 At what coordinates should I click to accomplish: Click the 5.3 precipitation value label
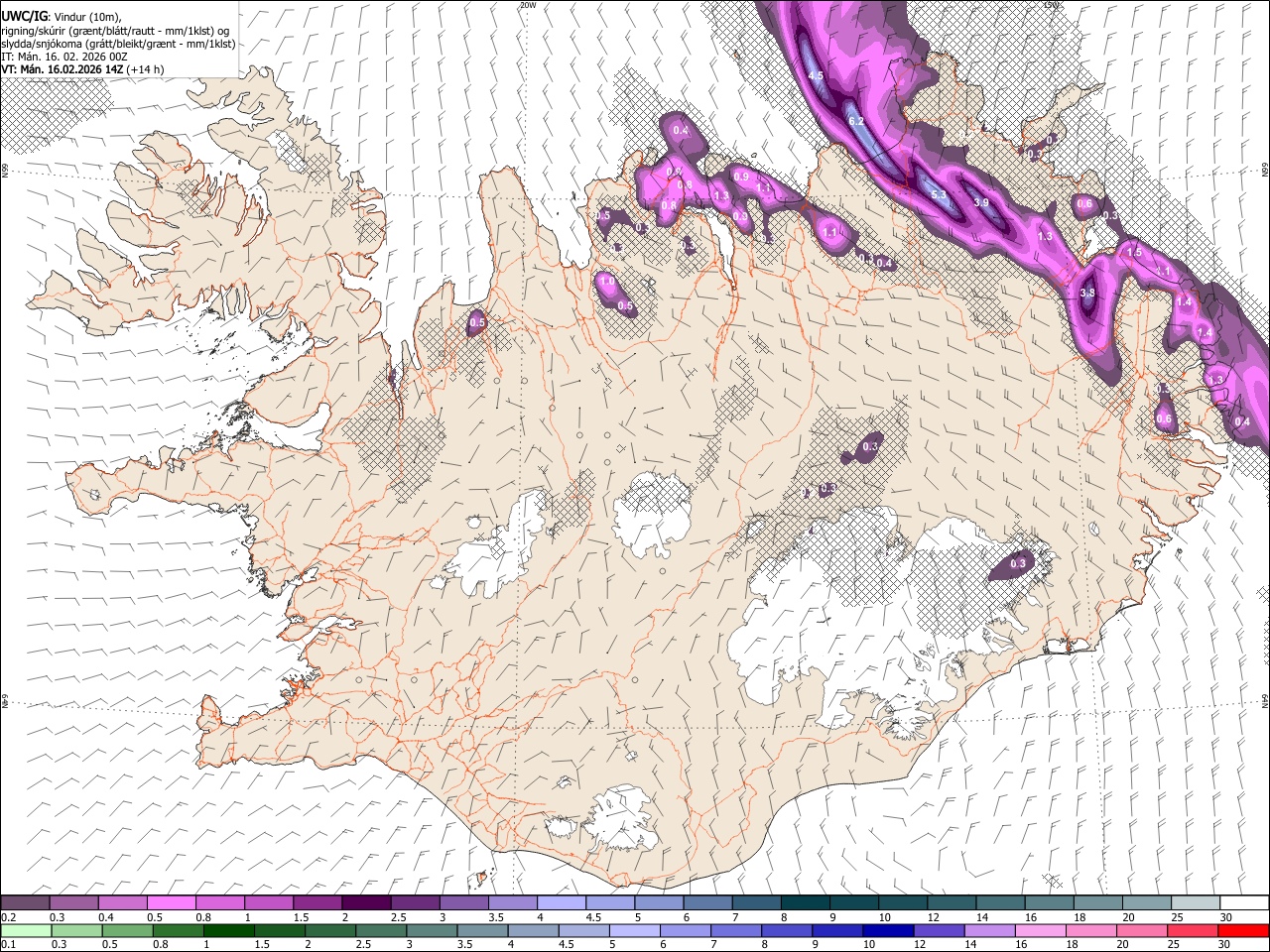coord(940,195)
